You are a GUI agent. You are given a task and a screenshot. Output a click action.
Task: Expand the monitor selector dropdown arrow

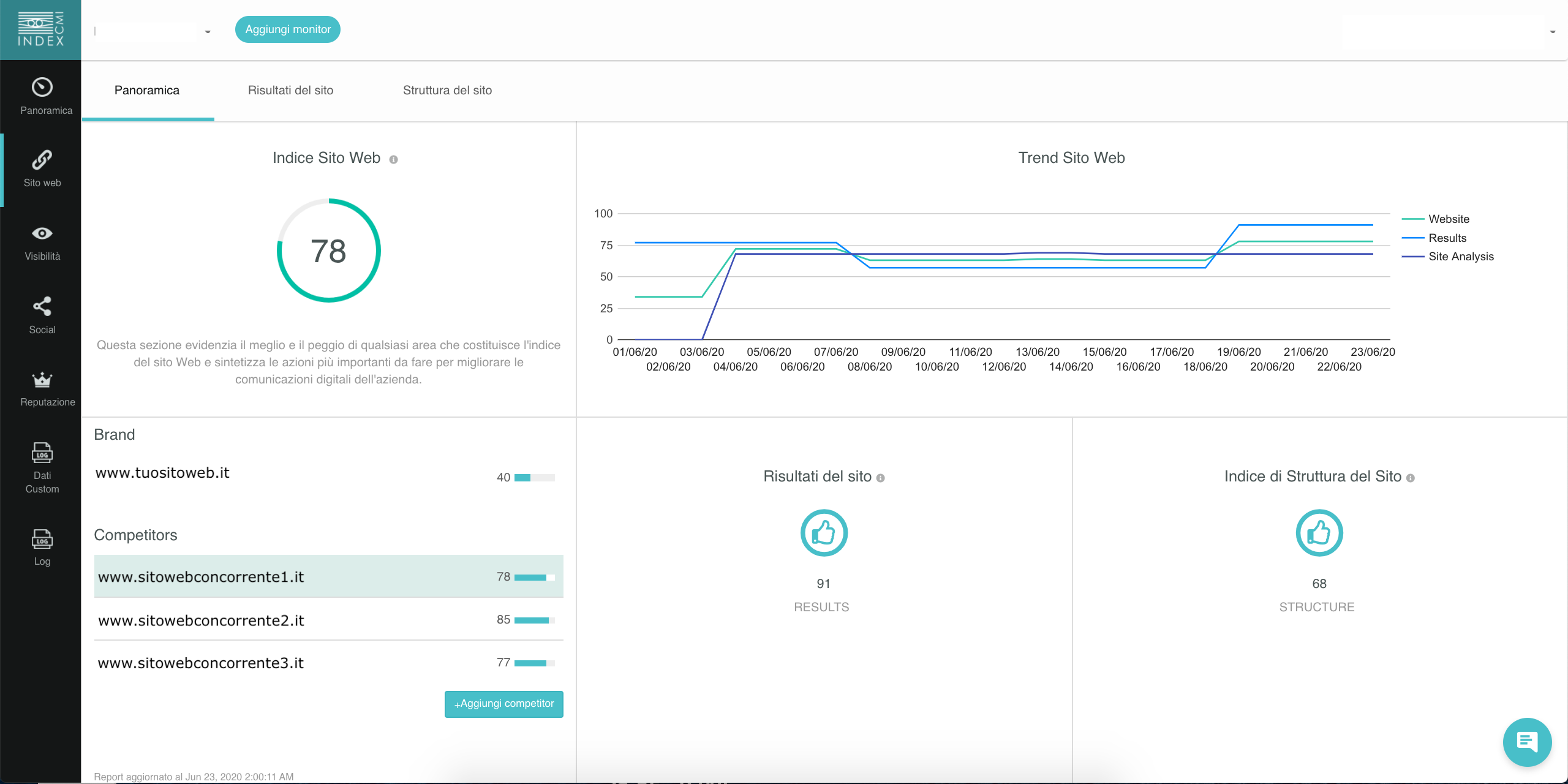[208, 32]
